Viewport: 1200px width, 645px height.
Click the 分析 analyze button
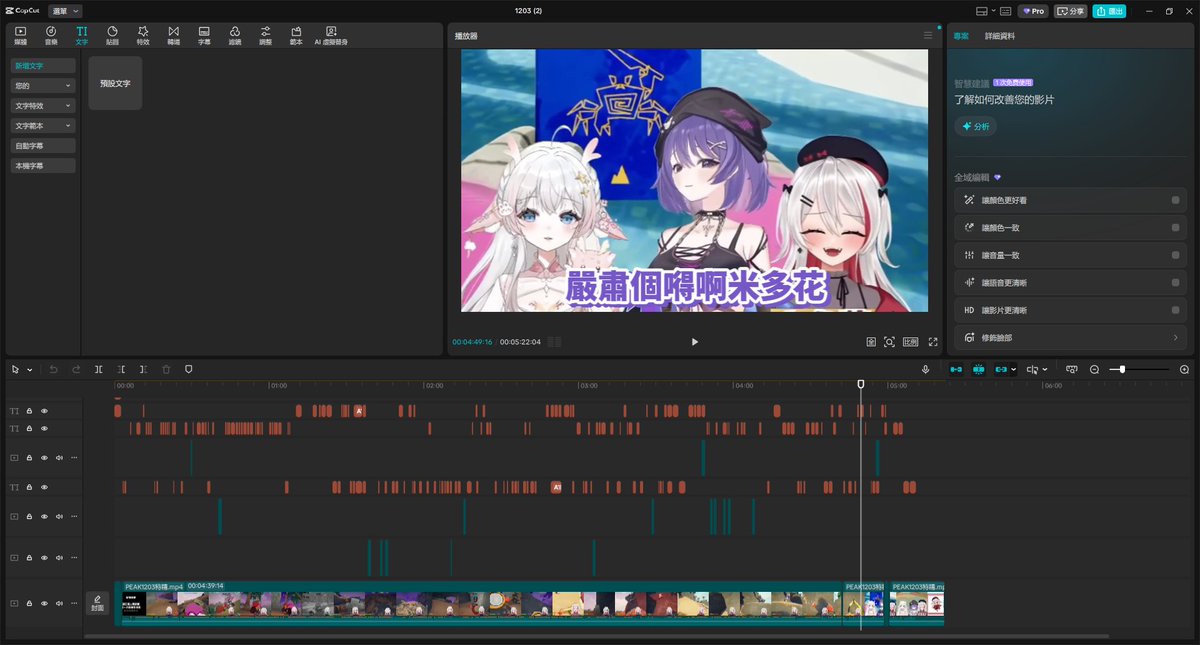pos(976,127)
